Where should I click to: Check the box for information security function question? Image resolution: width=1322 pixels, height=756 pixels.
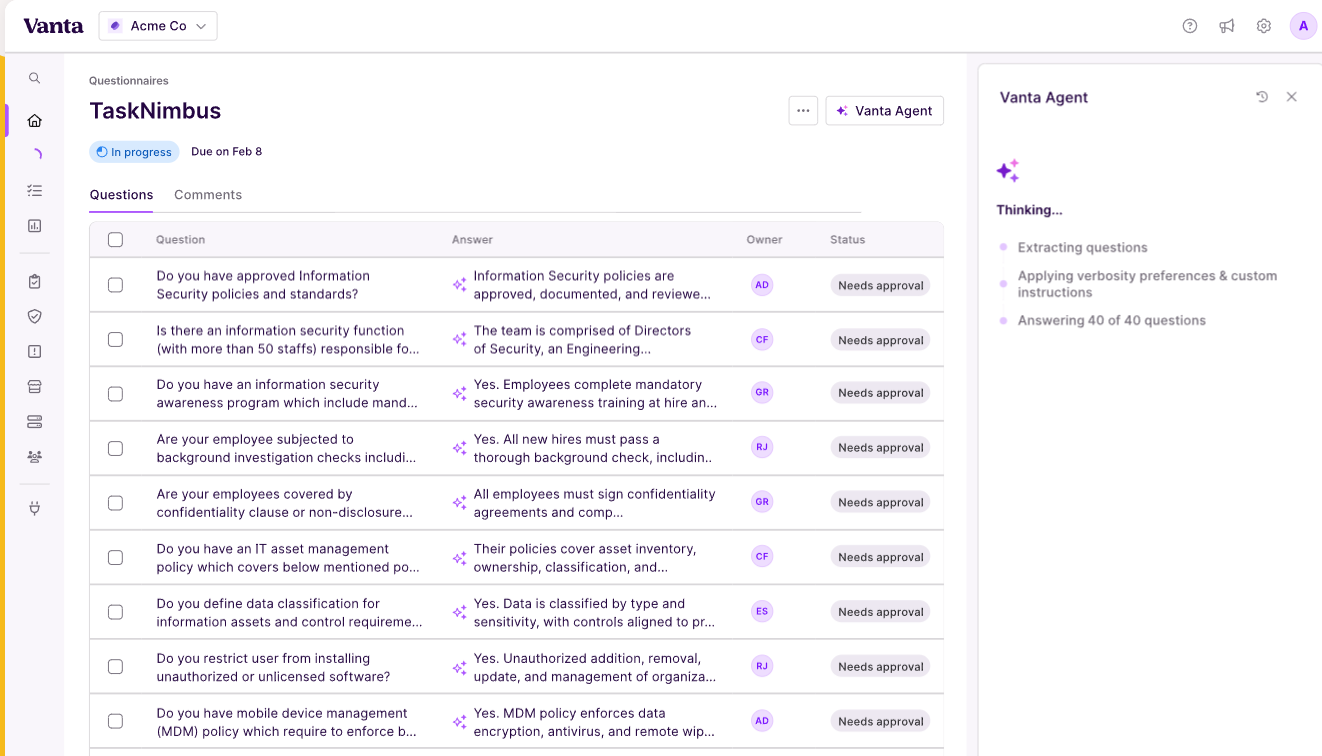(115, 340)
